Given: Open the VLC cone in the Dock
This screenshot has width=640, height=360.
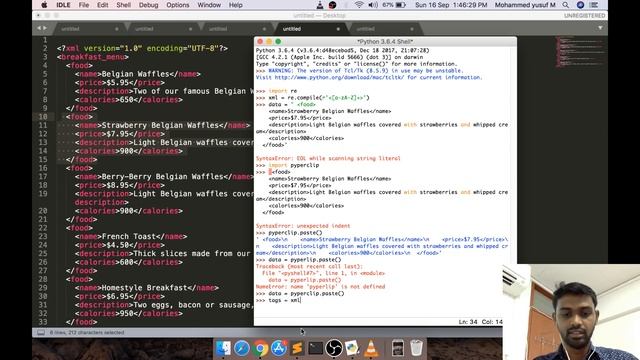Looking at the screenshot, I should click(x=371, y=349).
